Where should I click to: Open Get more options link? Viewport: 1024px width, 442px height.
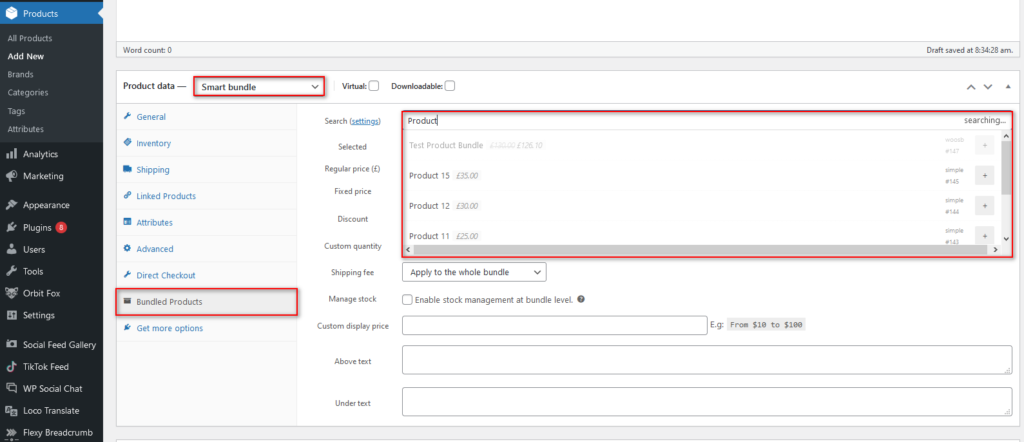pyautogui.click(x=170, y=328)
